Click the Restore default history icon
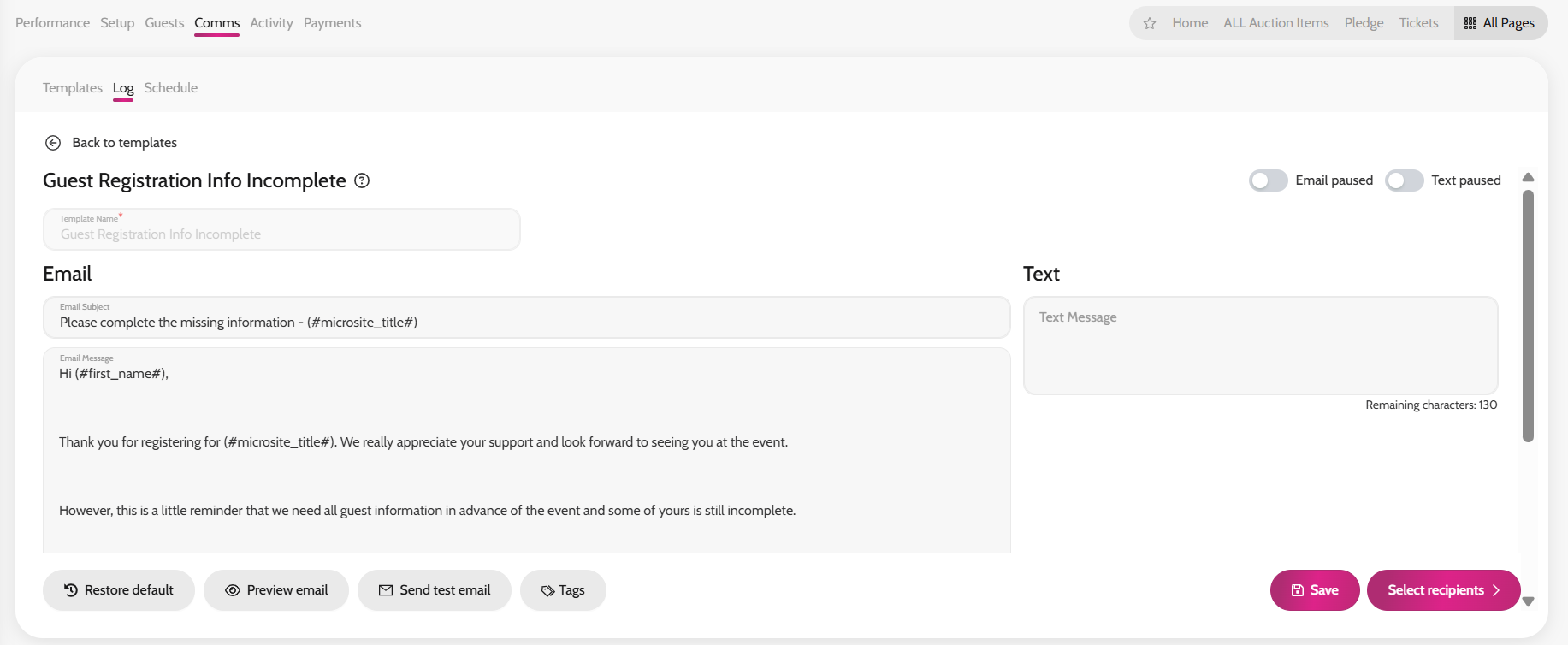The height and width of the screenshot is (645, 1568). (71, 590)
